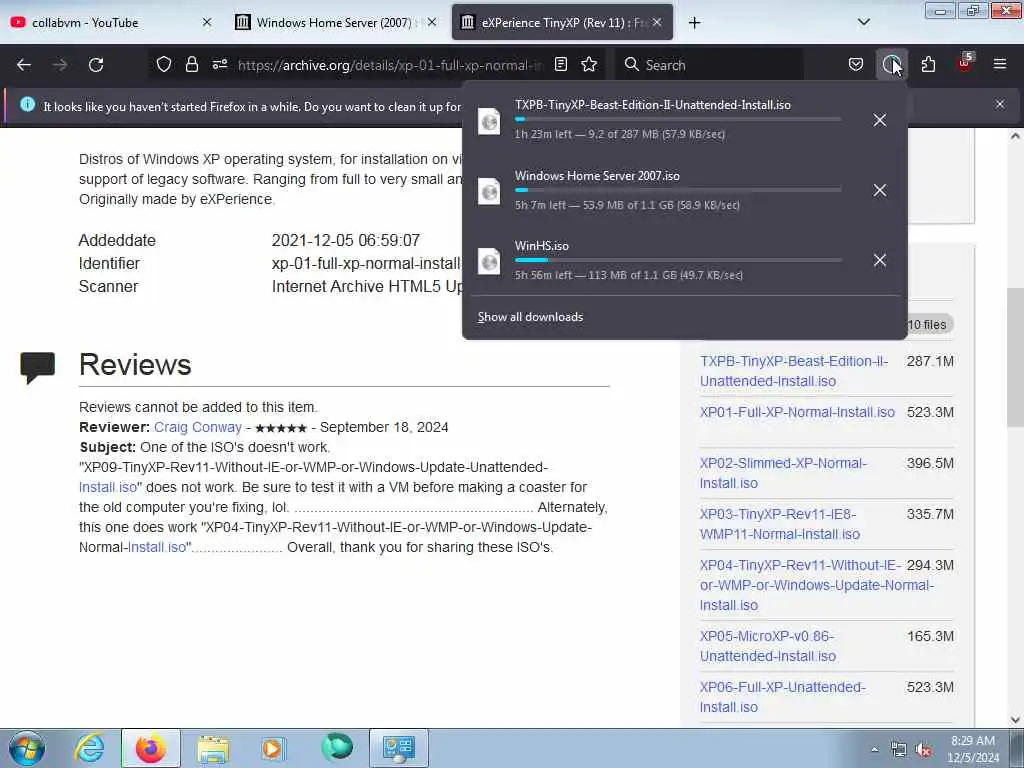
Task: Download XP04-TinyXP-Rev11-Without-IE Normal-Install.iso
Action: (817, 585)
